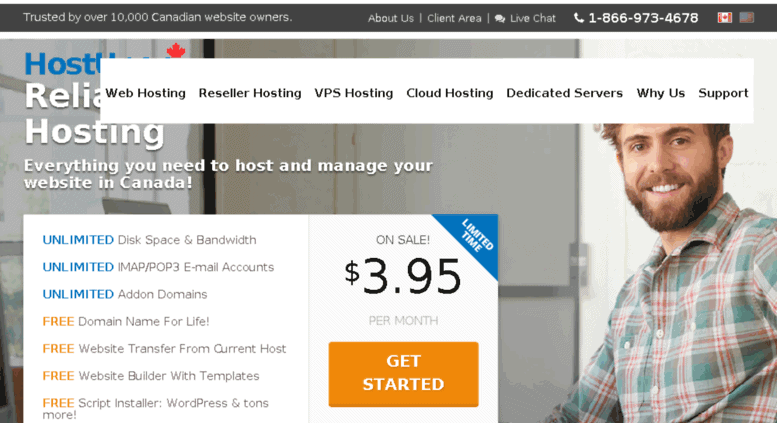
Task: Click the phone icon beside number
Action: (x=579, y=18)
